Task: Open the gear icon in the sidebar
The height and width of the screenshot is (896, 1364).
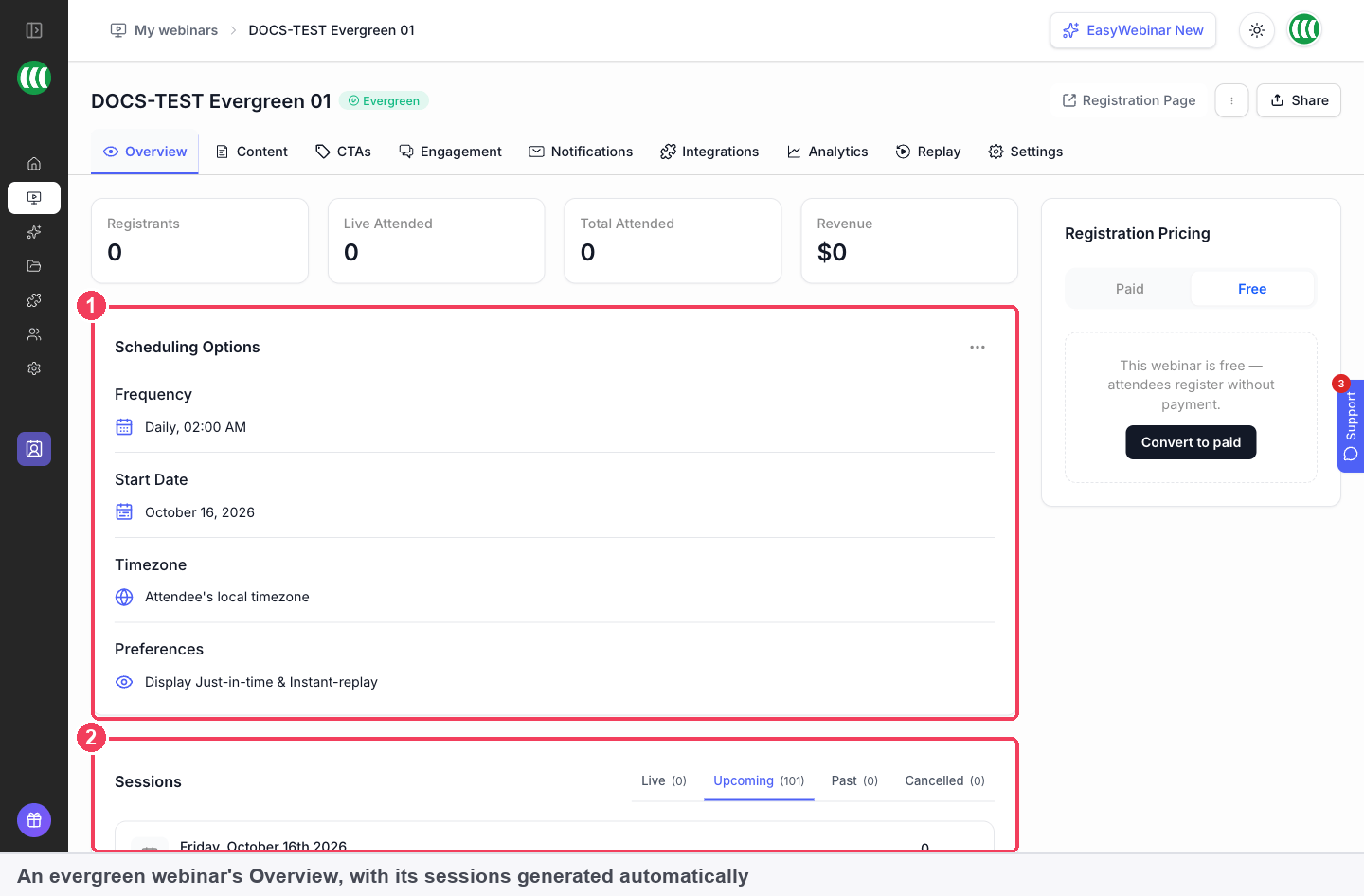Action: tap(34, 368)
